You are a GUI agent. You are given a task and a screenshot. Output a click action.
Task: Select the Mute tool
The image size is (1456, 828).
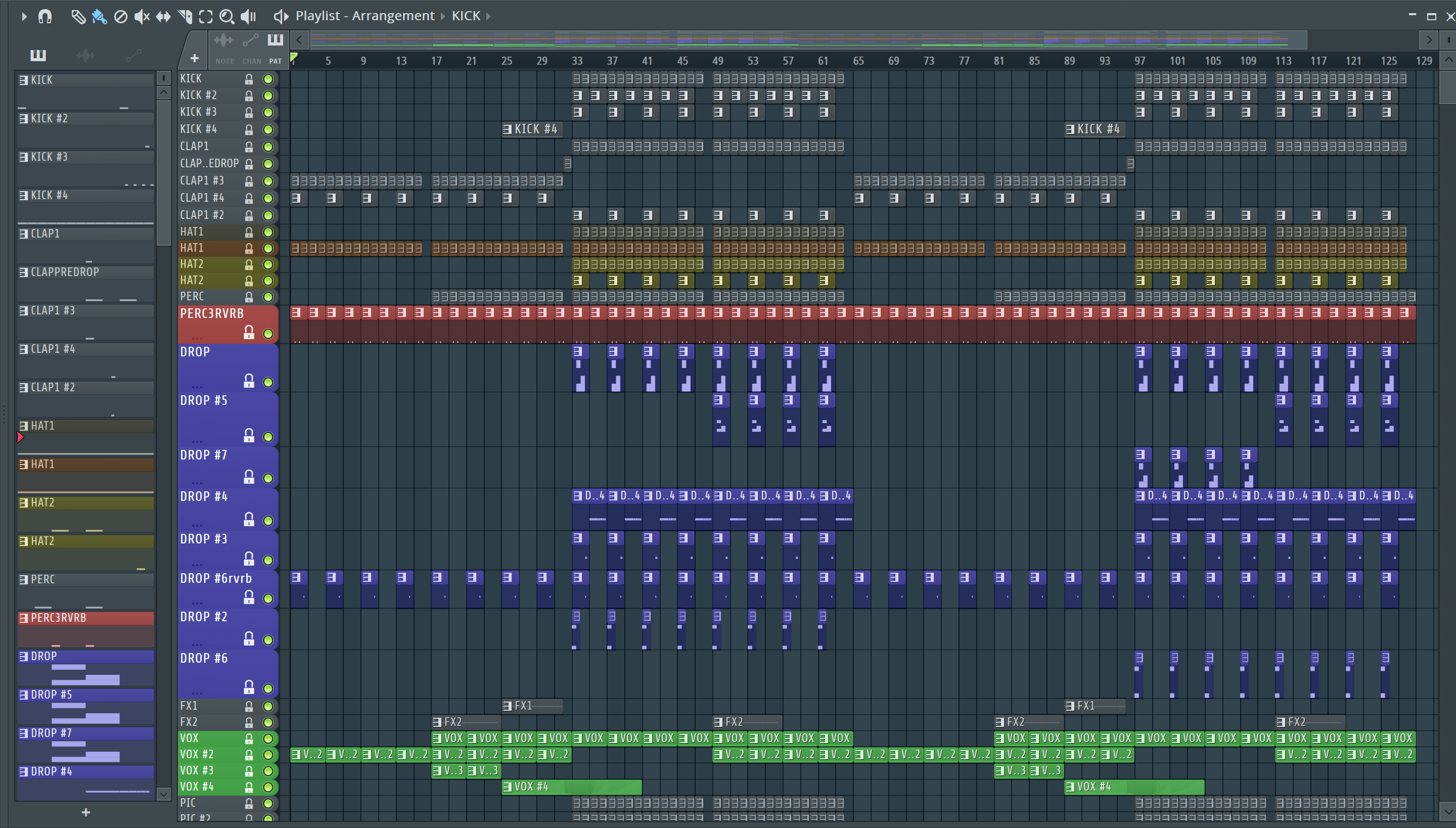[x=142, y=17]
